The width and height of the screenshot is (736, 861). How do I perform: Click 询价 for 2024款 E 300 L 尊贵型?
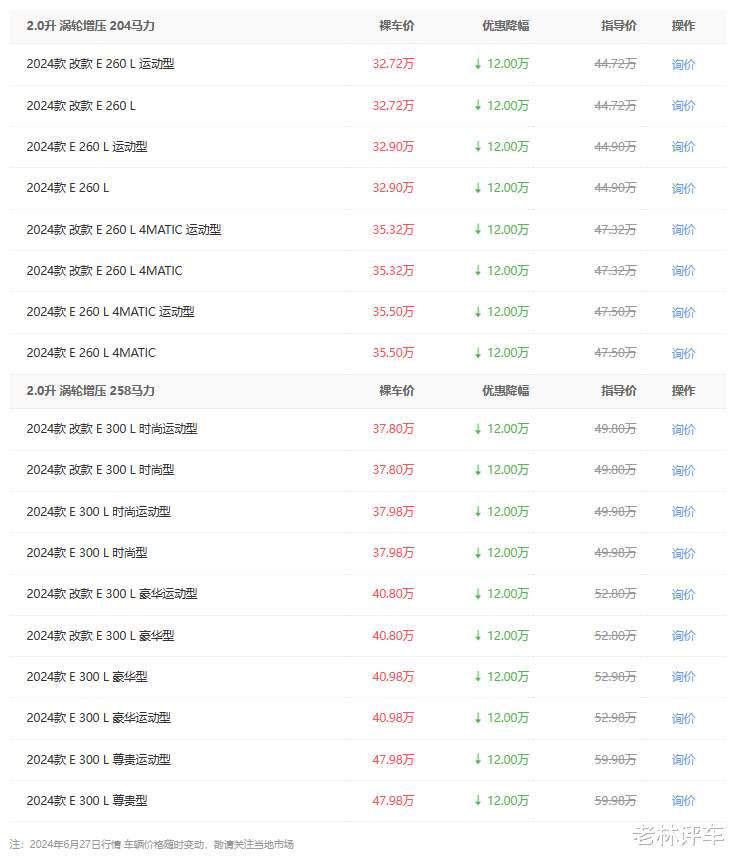(x=683, y=801)
